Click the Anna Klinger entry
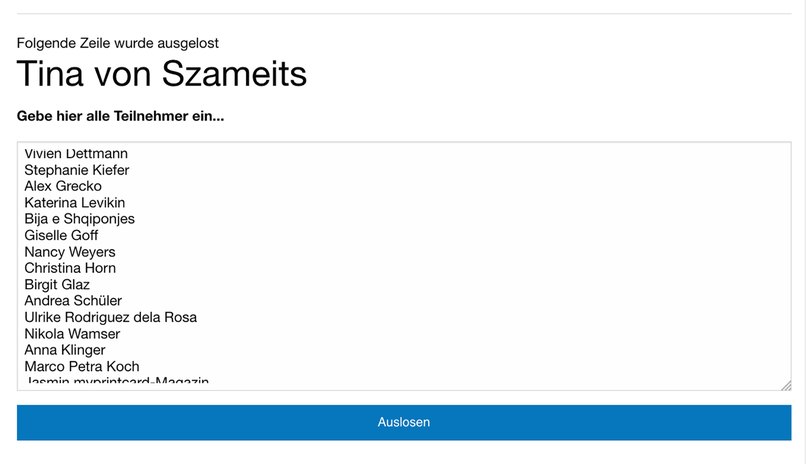The height and width of the screenshot is (464, 806). (65, 350)
